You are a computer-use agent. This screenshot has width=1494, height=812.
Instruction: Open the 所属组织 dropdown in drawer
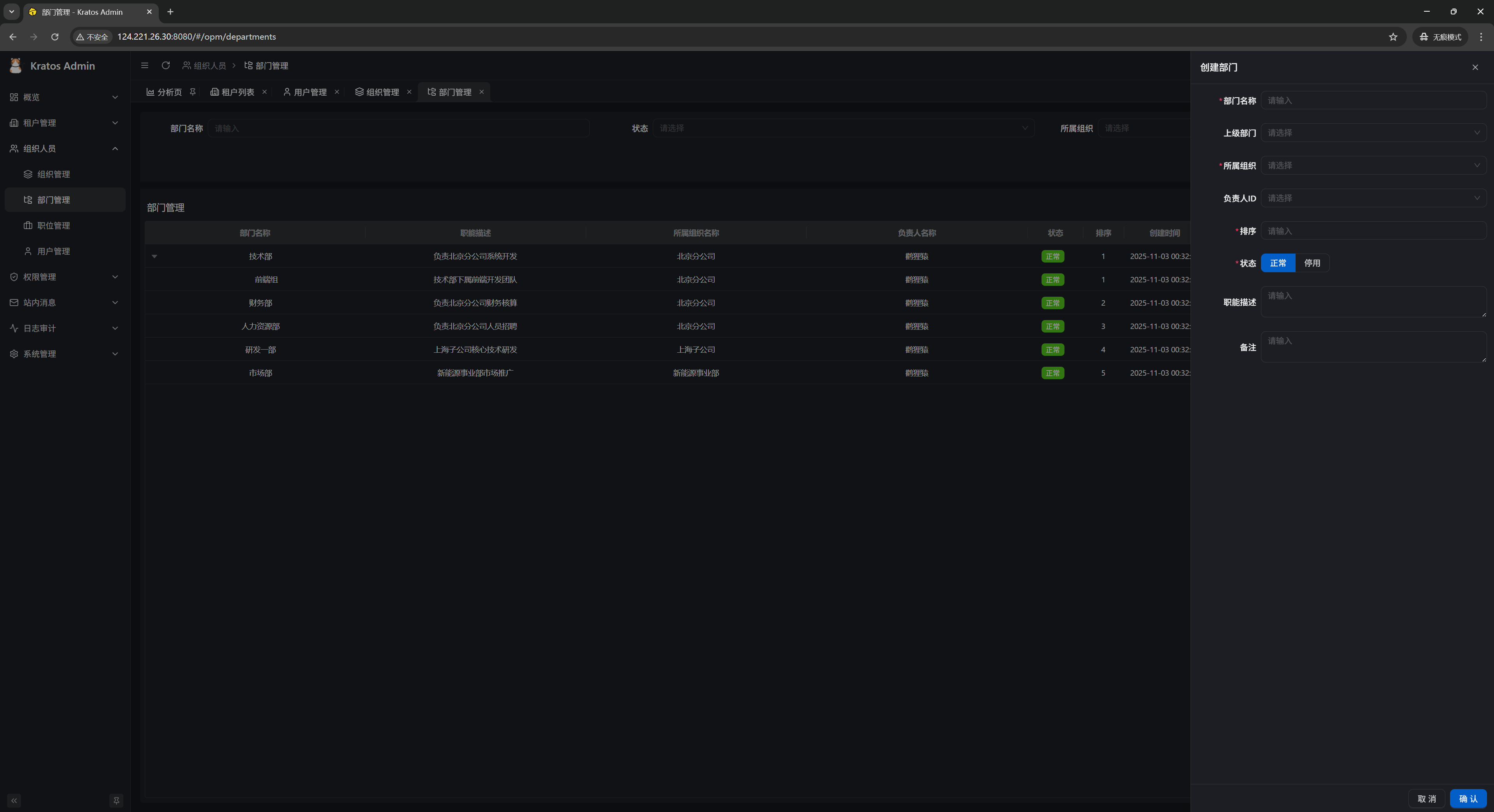coord(1372,166)
